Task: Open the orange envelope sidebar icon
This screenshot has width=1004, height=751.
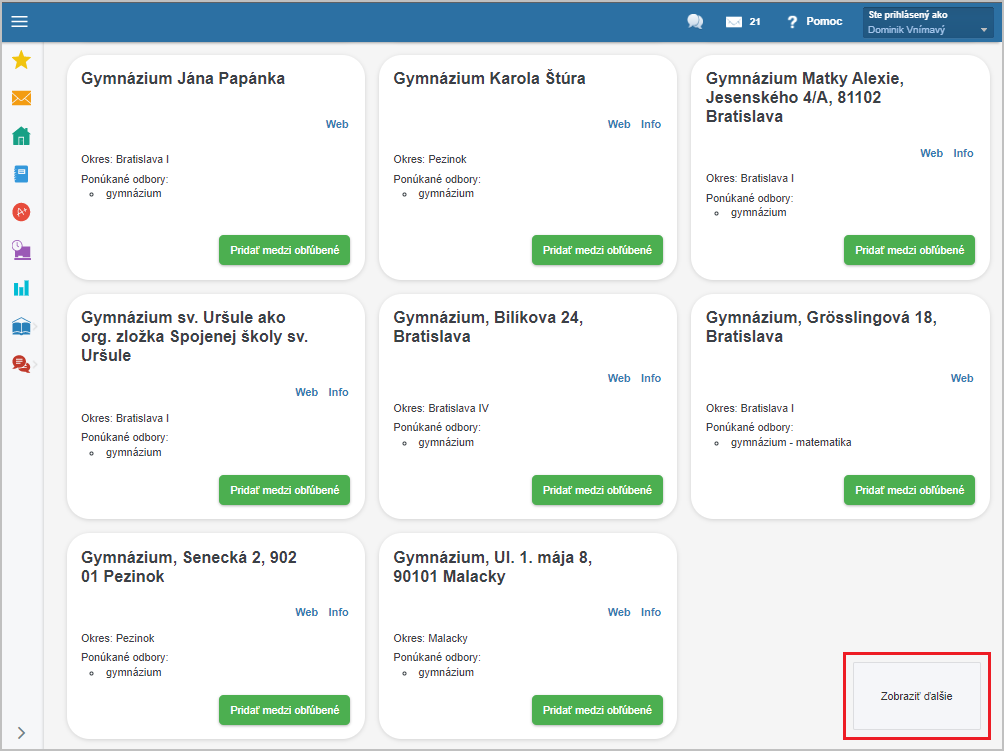Action: coord(21,98)
